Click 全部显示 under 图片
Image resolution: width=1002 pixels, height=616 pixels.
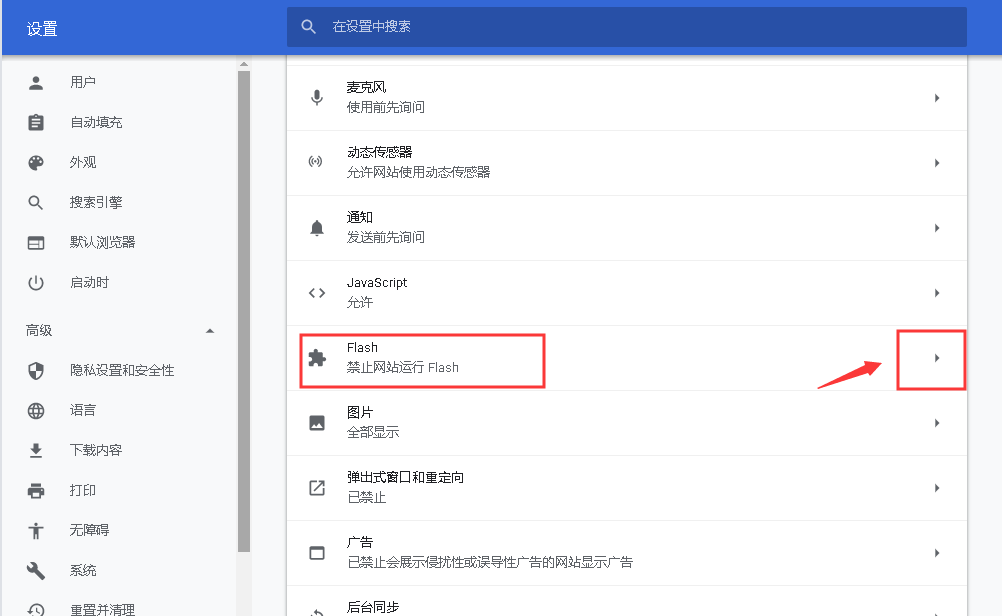[x=373, y=433]
